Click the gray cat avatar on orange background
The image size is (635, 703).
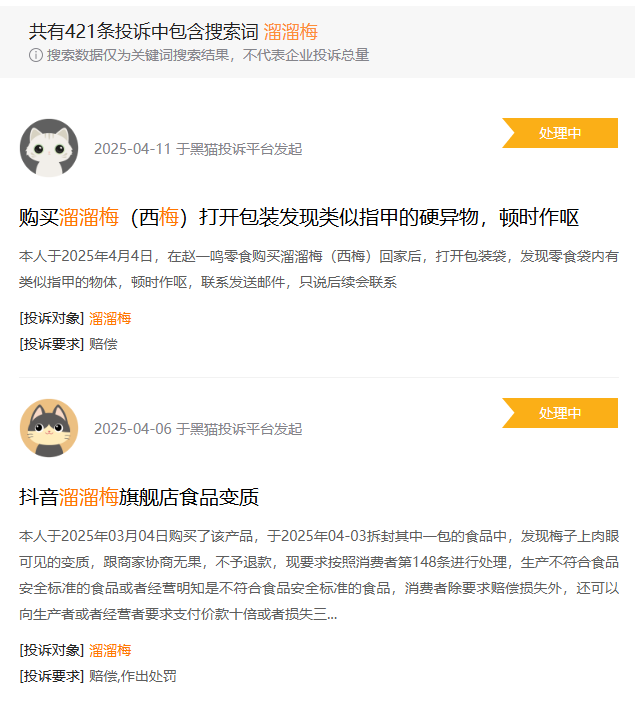pyautogui.click(x=49, y=428)
